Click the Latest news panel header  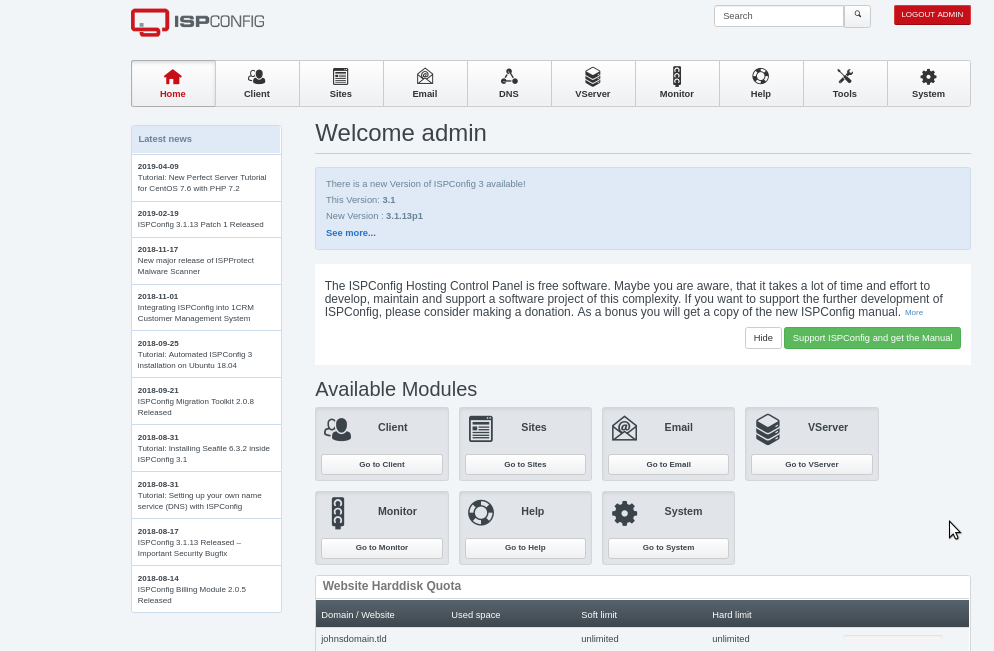pyautogui.click(x=206, y=139)
